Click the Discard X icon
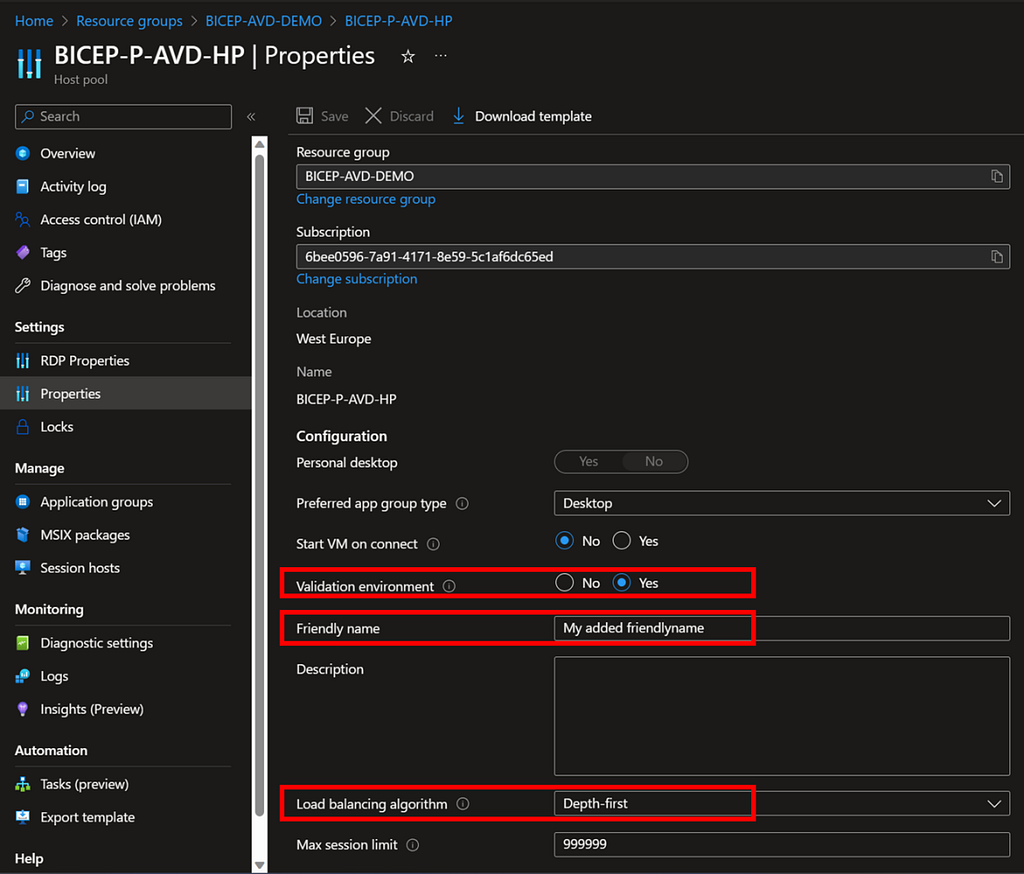Screen dimensions: 1024x874 374,116
